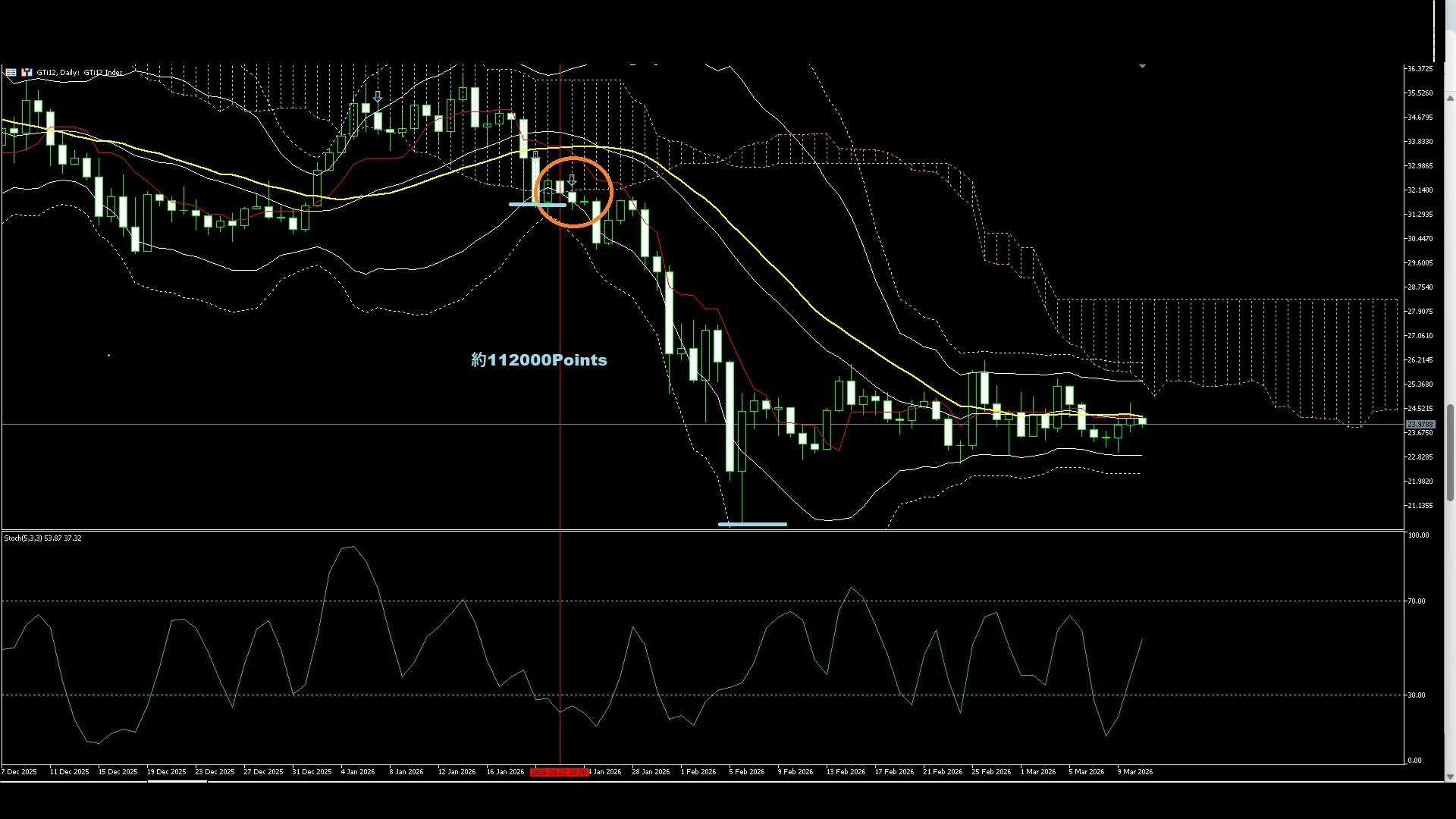Click the red highlighted date label on time axis
The height and width of the screenshot is (819, 1456).
[559, 772]
